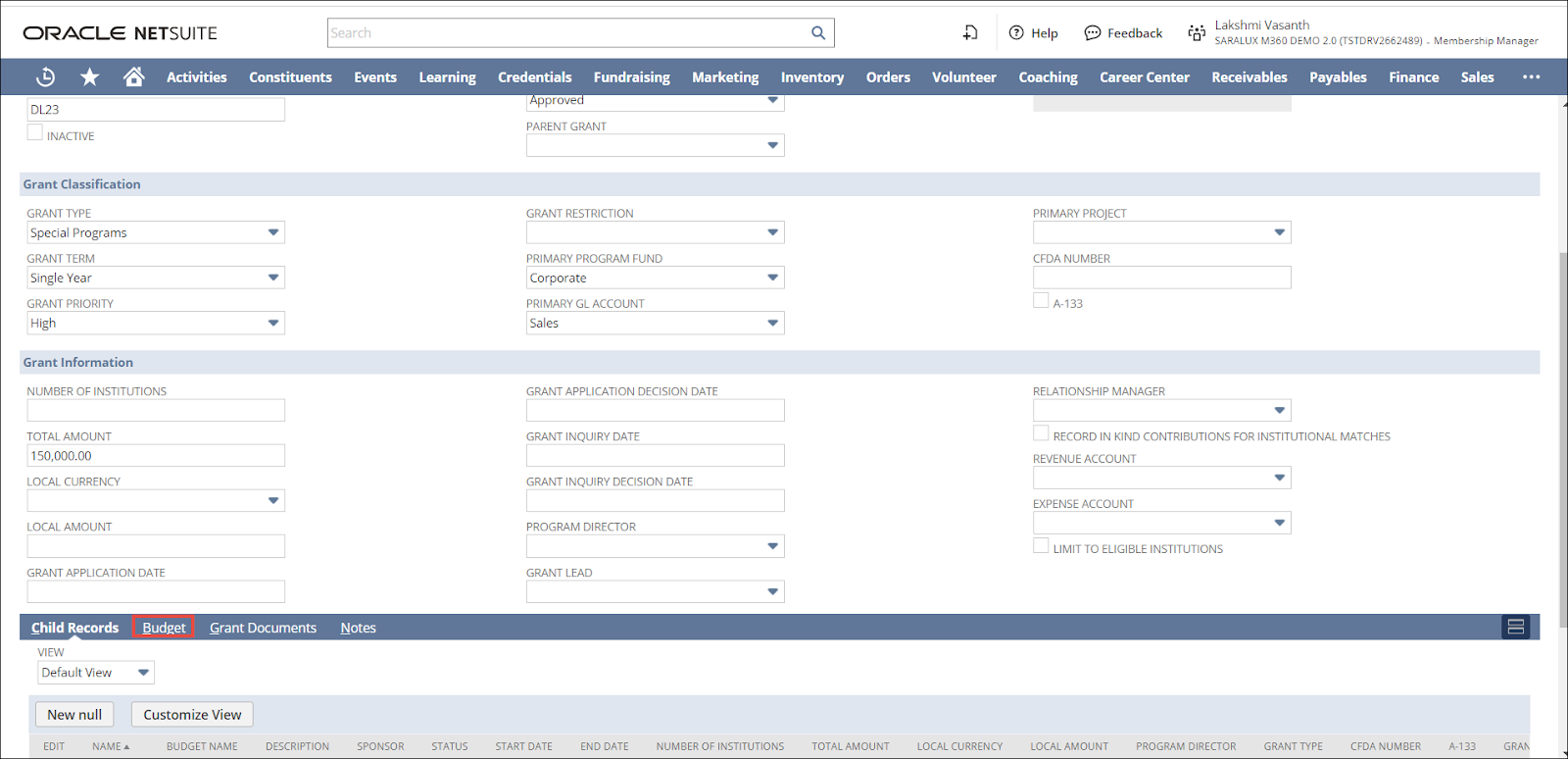1568x759 pixels.
Task: Open the Primary Program Fund dropdown
Action: pos(772,278)
